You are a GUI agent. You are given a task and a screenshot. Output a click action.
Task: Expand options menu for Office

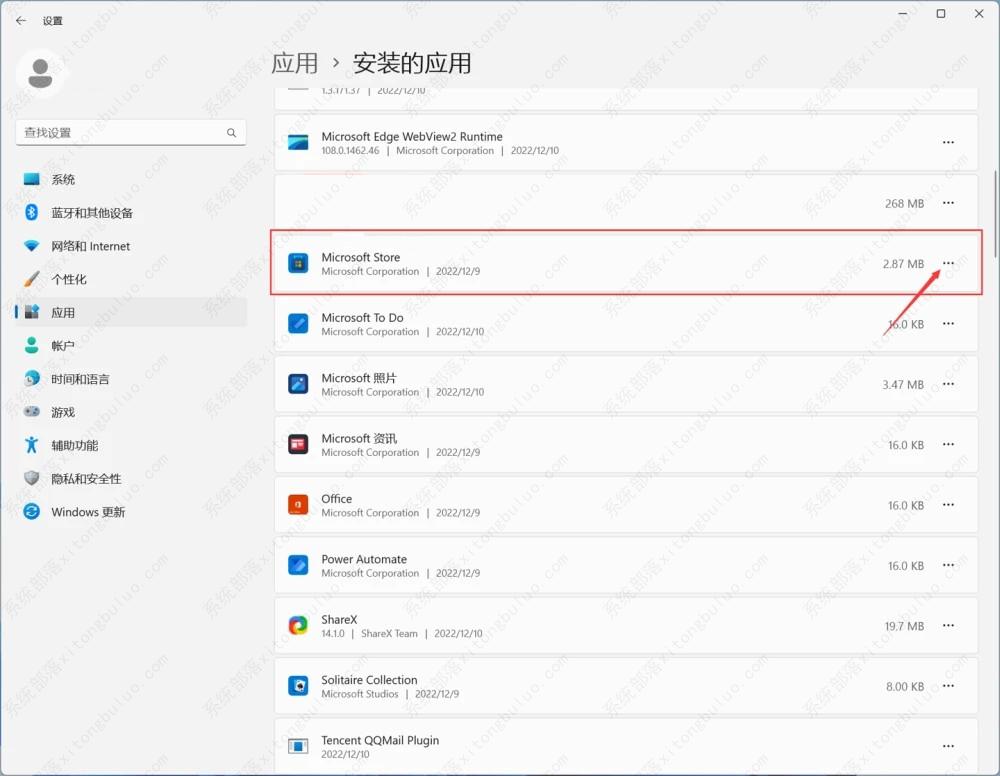948,505
